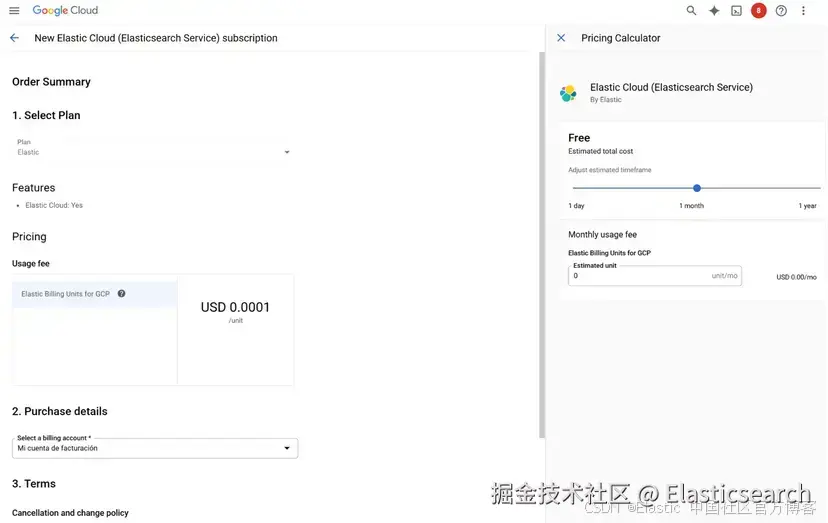Click the Monthly usage fee heading
This screenshot has width=828, height=523.
(603, 235)
